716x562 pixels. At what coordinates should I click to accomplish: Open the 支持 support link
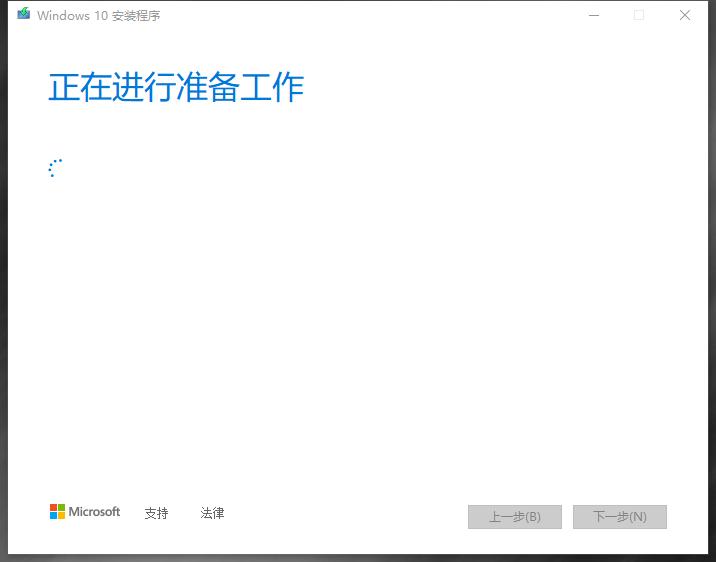coord(156,513)
